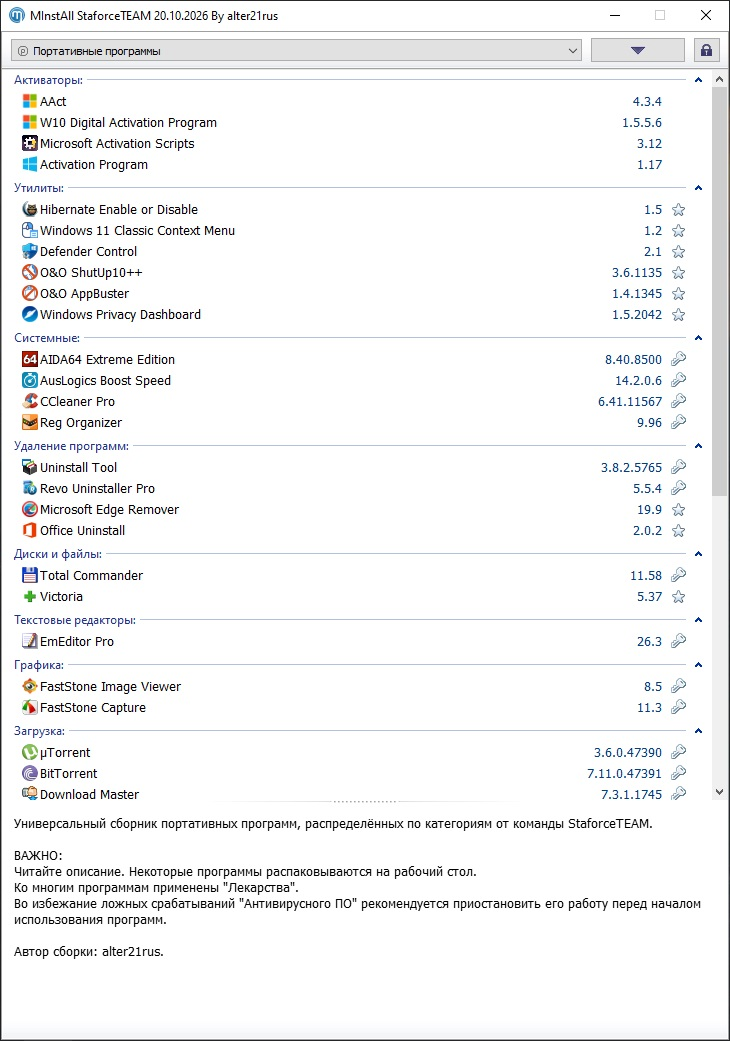Screen dimensions: 730x1041
Task: Click the key icon for EmEditor Pro
Action: tap(678, 641)
